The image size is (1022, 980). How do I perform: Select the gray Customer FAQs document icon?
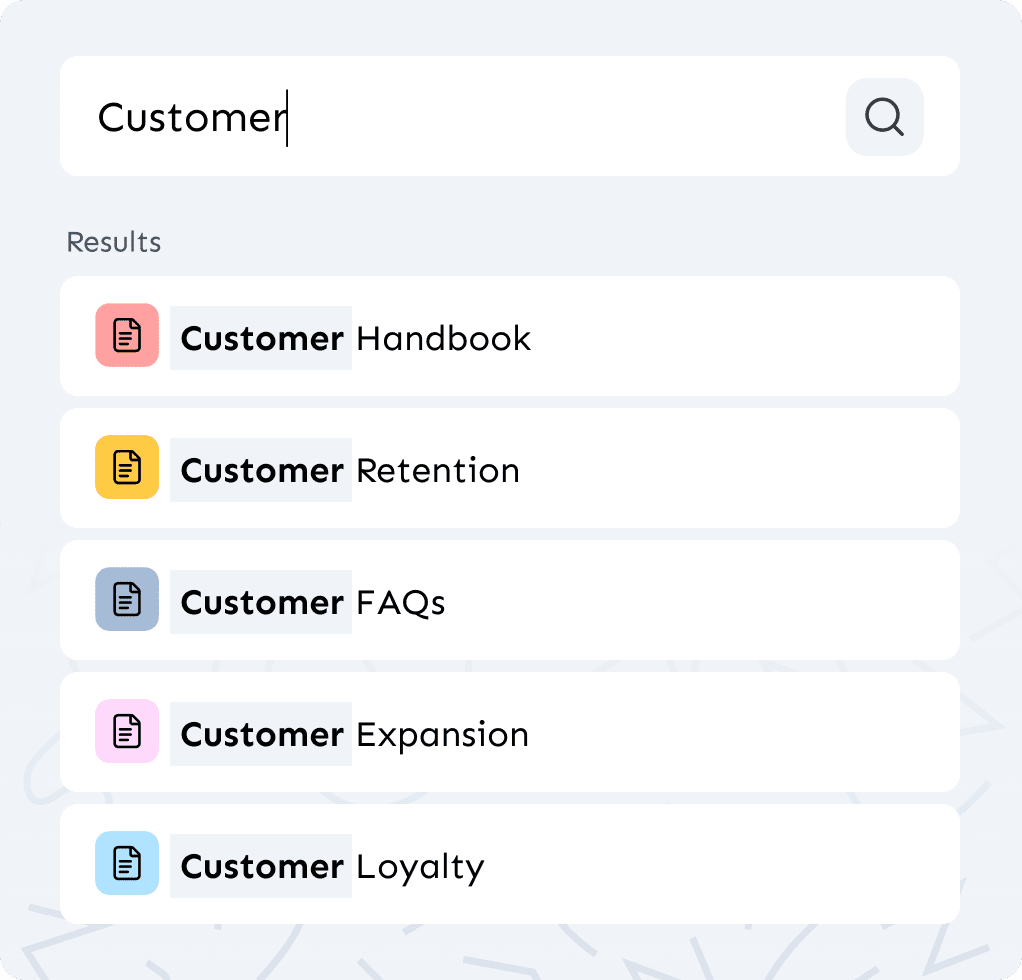click(127, 599)
